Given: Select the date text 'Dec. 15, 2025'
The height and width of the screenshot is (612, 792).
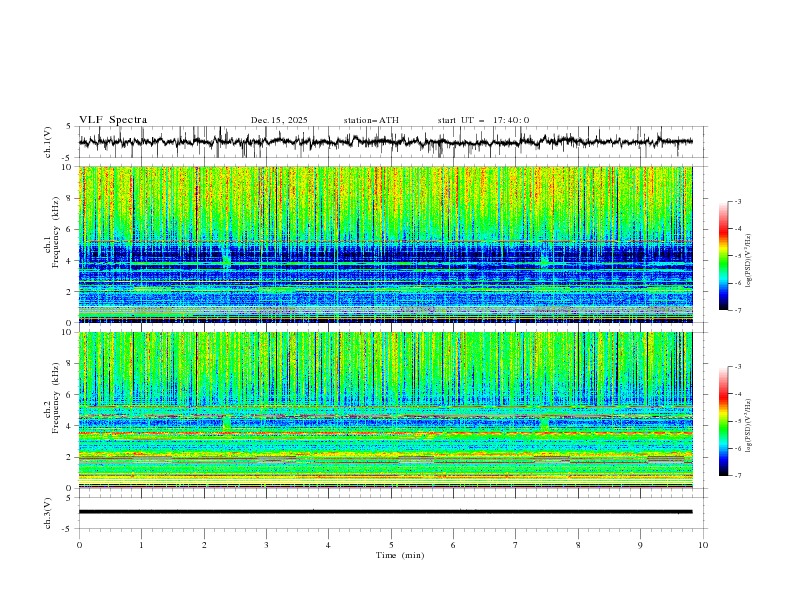Looking at the screenshot, I should click(279, 120).
